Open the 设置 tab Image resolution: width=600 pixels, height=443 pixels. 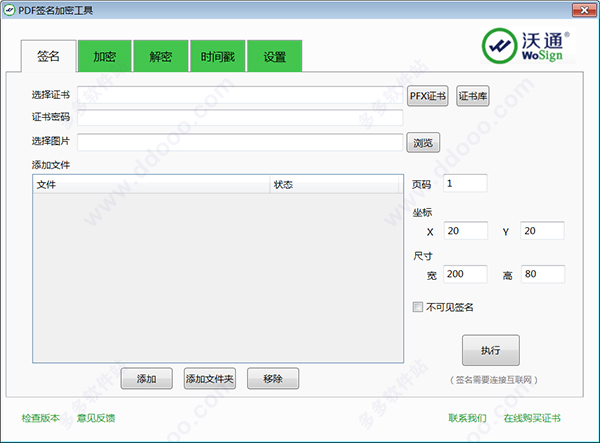[x=275, y=56]
